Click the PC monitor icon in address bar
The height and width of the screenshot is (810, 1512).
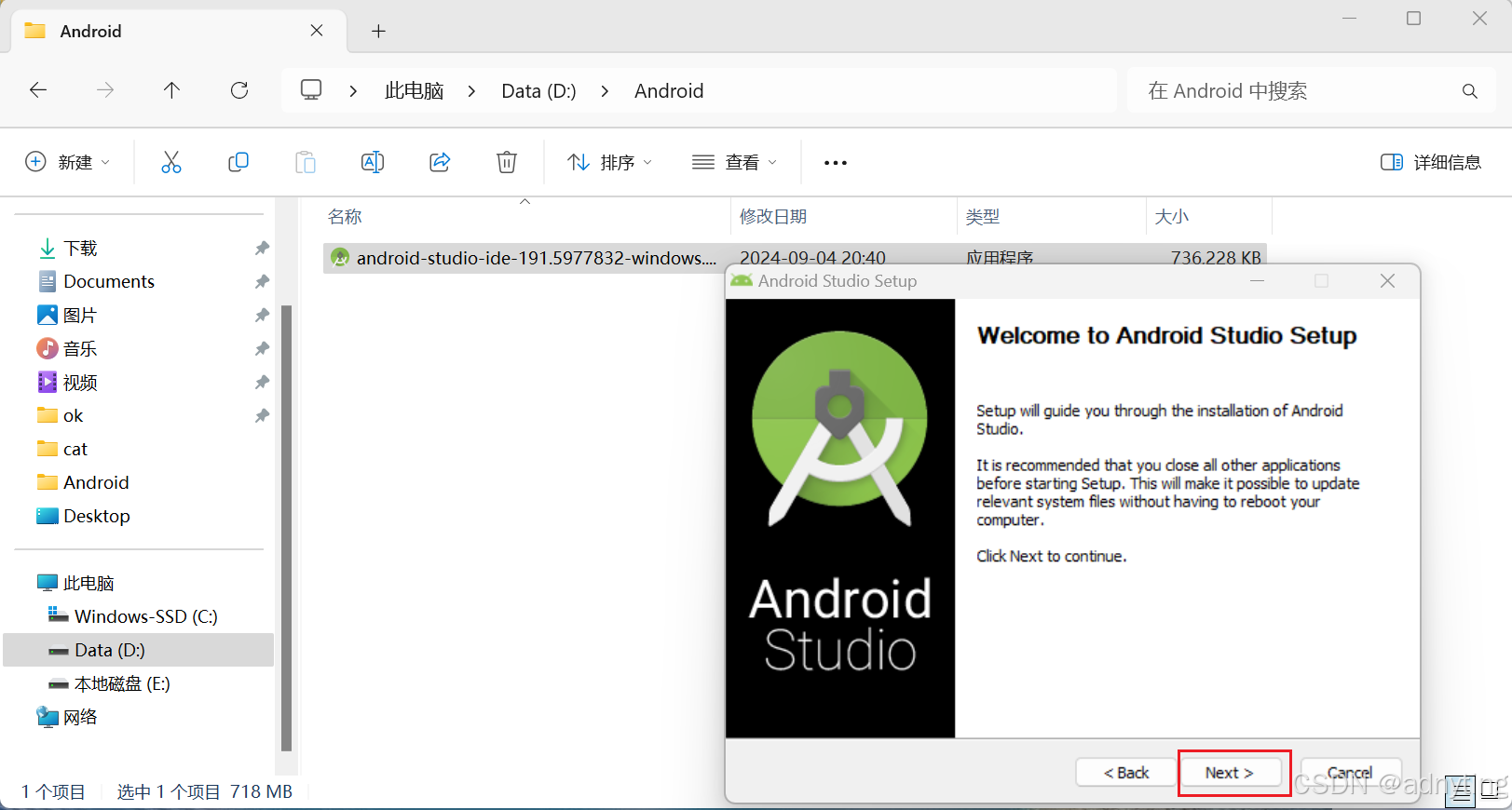pyautogui.click(x=311, y=90)
